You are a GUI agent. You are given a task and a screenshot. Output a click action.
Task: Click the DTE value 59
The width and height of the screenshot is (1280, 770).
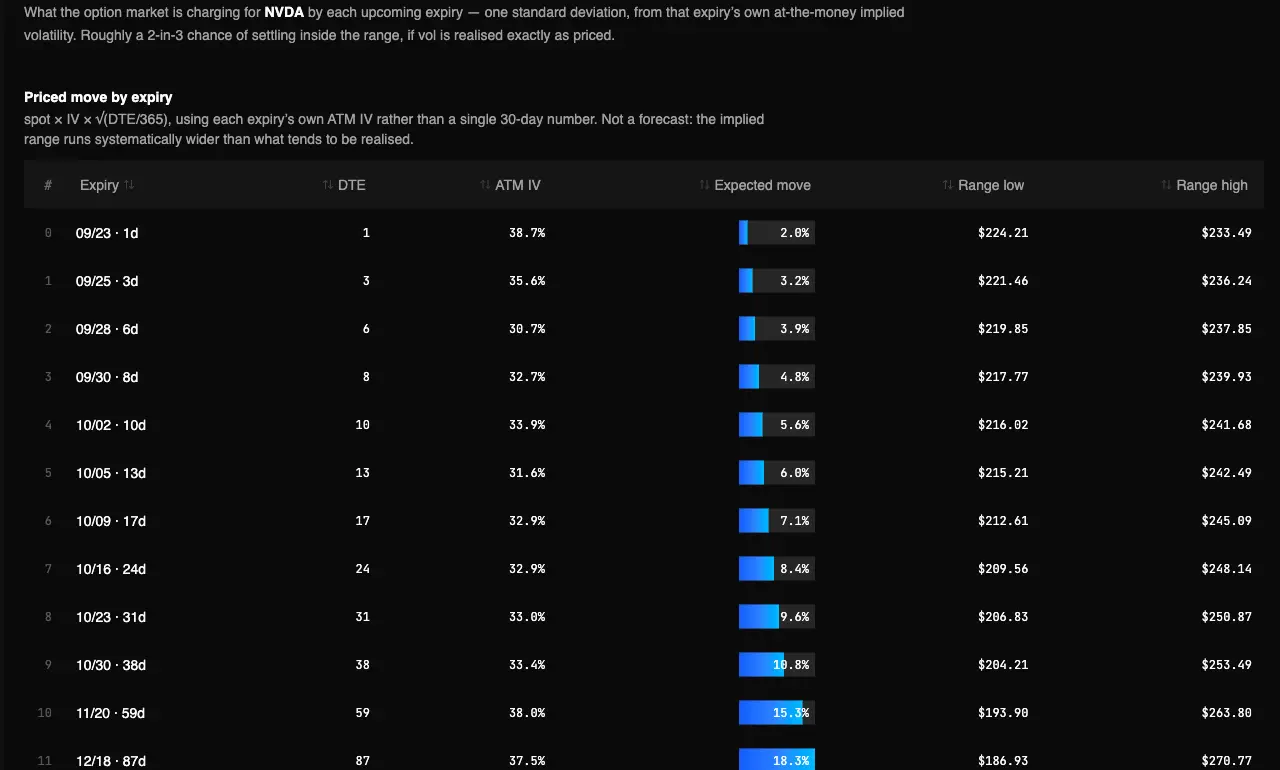click(x=362, y=713)
